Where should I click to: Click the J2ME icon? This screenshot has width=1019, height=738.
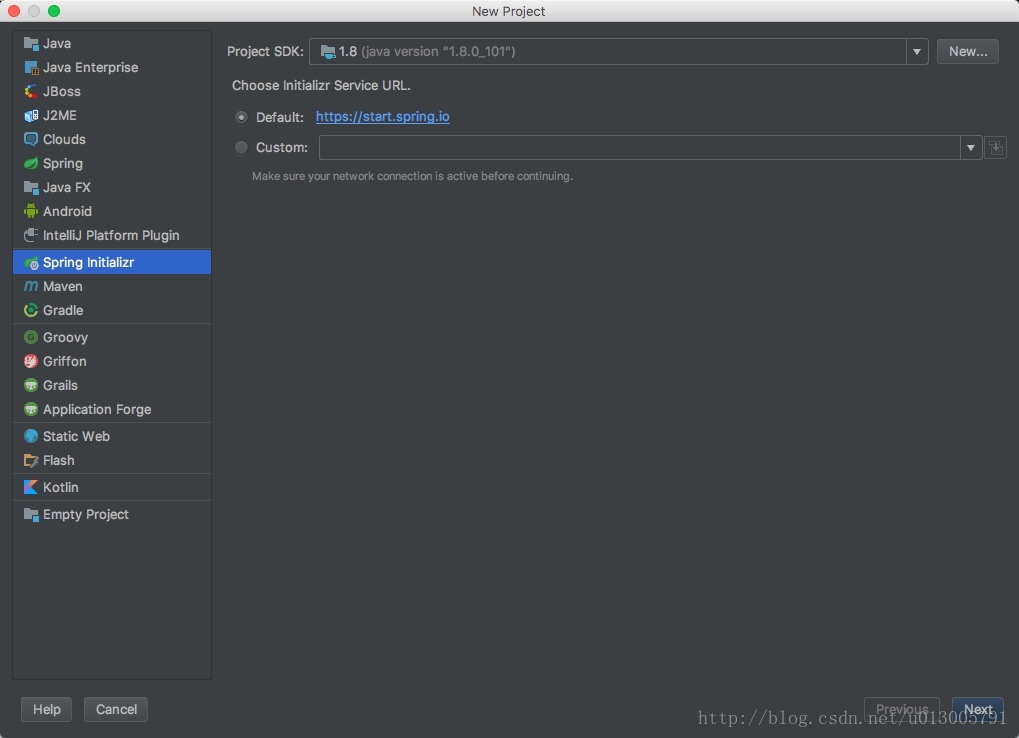(x=31, y=116)
